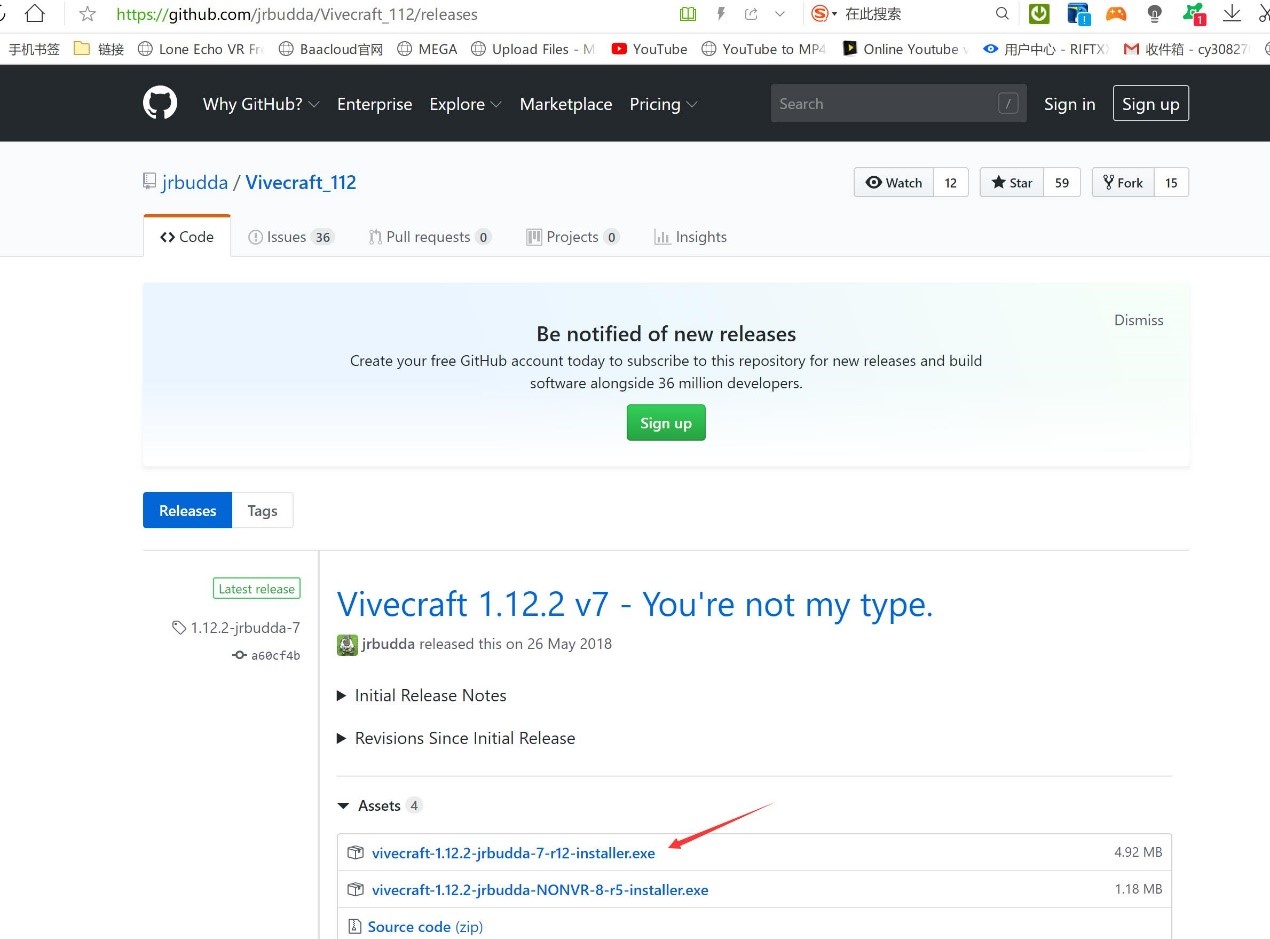The width and height of the screenshot is (1270, 939).
Task: Open the Why GitHub? dropdown
Action: pyautogui.click(x=260, y=104)
